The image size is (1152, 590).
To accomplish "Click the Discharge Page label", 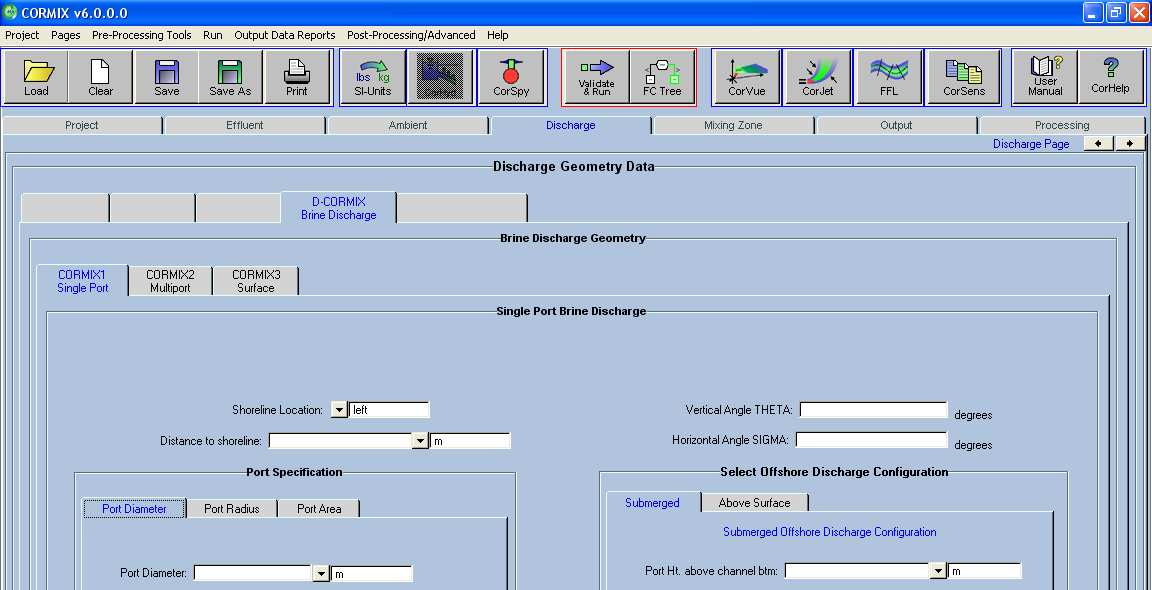I will [1031, 144].
